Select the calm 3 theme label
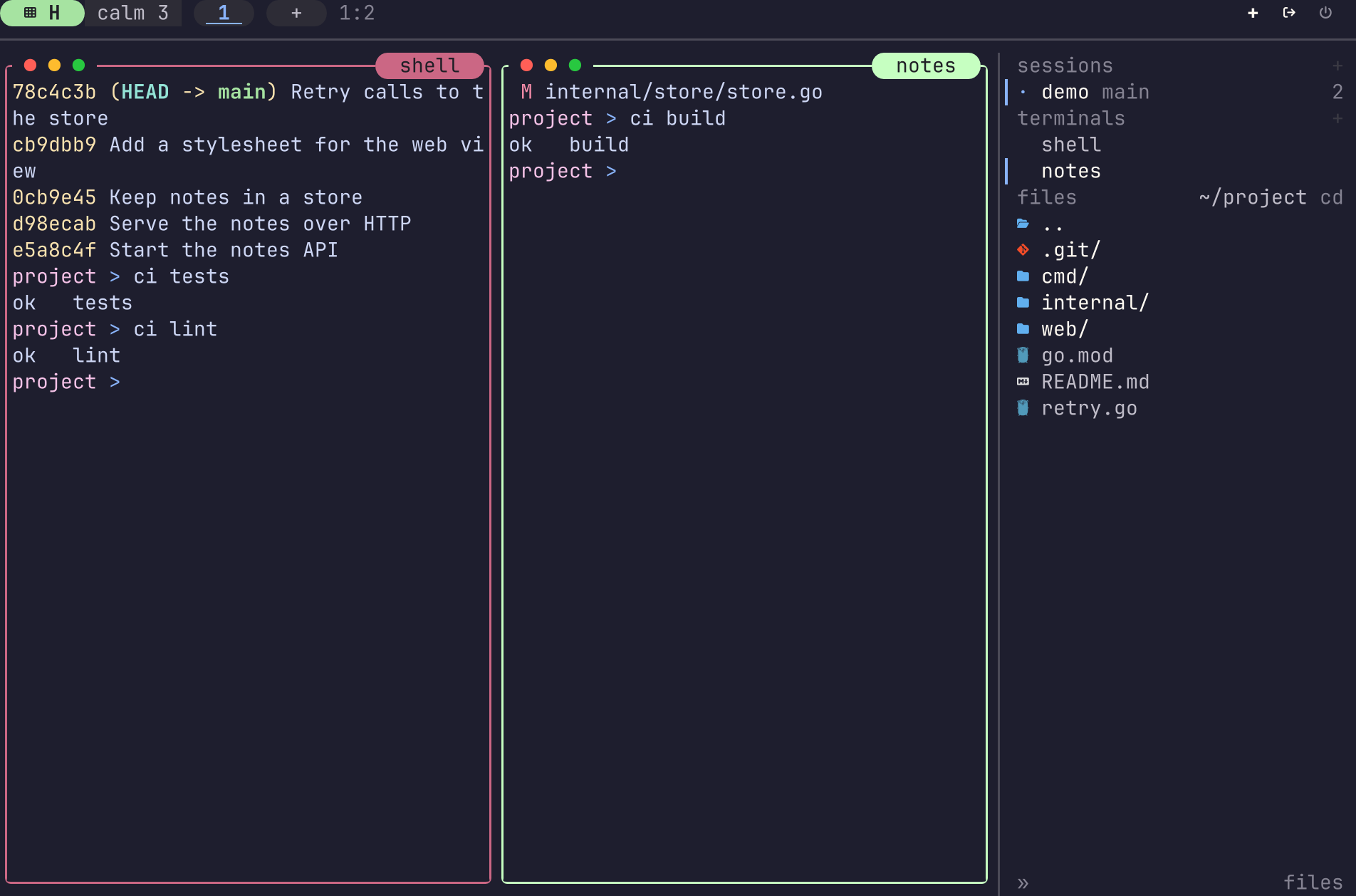The image size is (1356, 896). [133, 13]
